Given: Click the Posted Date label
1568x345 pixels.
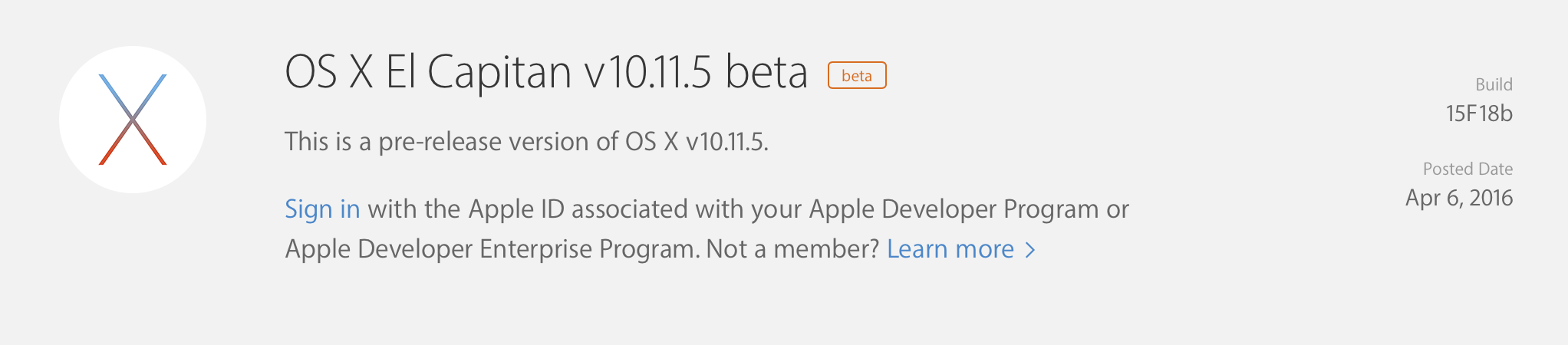Looking at the screenshot, I should coord(1468,169).
